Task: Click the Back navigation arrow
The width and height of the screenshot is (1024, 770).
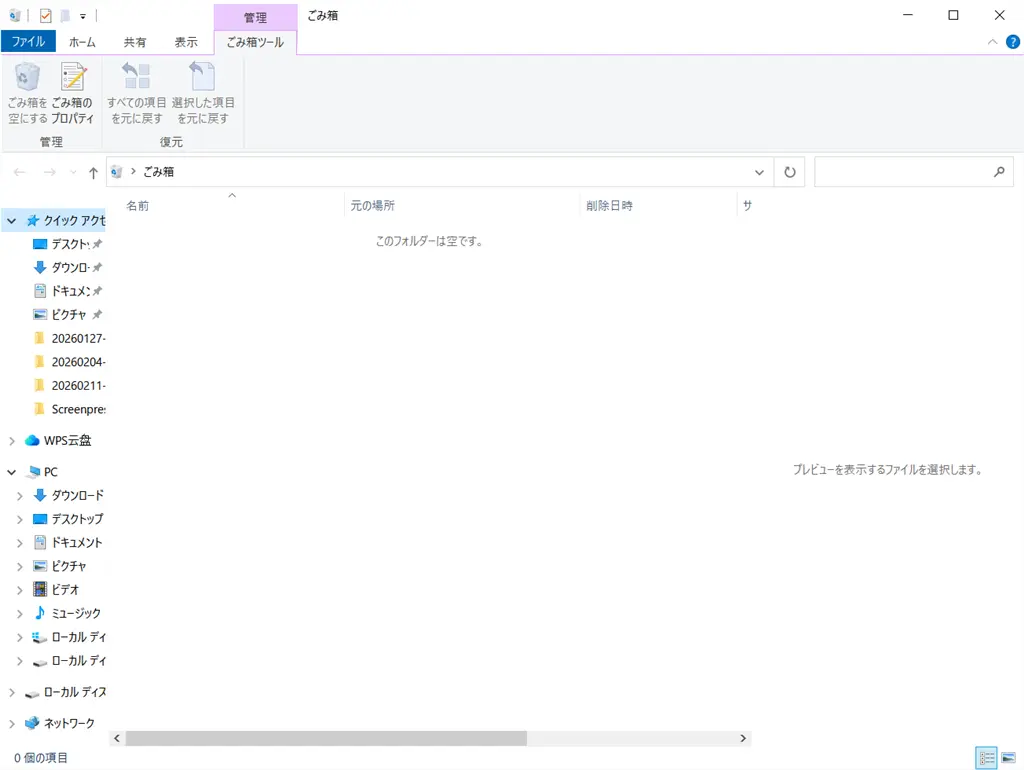Action: pos(20,171)
